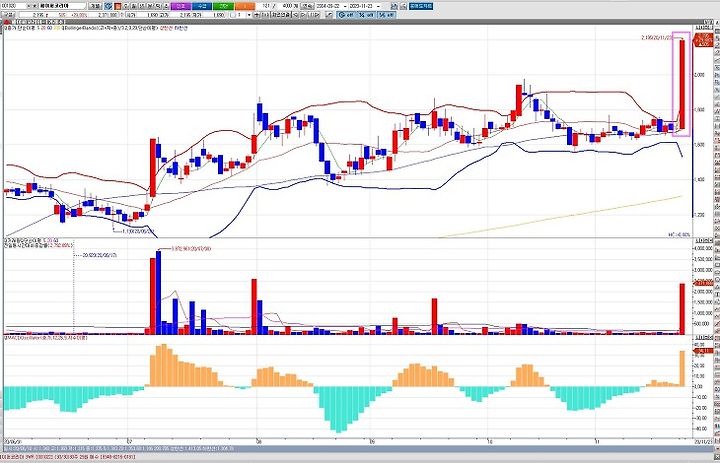Viewport: 720px width, 463px height.
Task: Click the button right of the count field
Action: pos(307,6)
